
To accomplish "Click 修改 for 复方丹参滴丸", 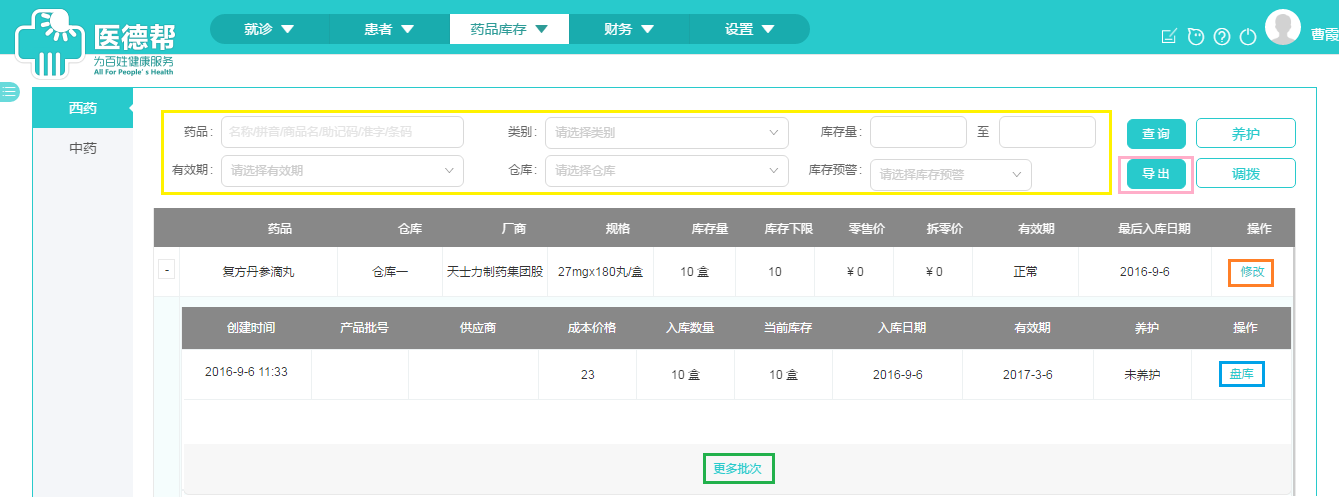I will point(1252,272).
